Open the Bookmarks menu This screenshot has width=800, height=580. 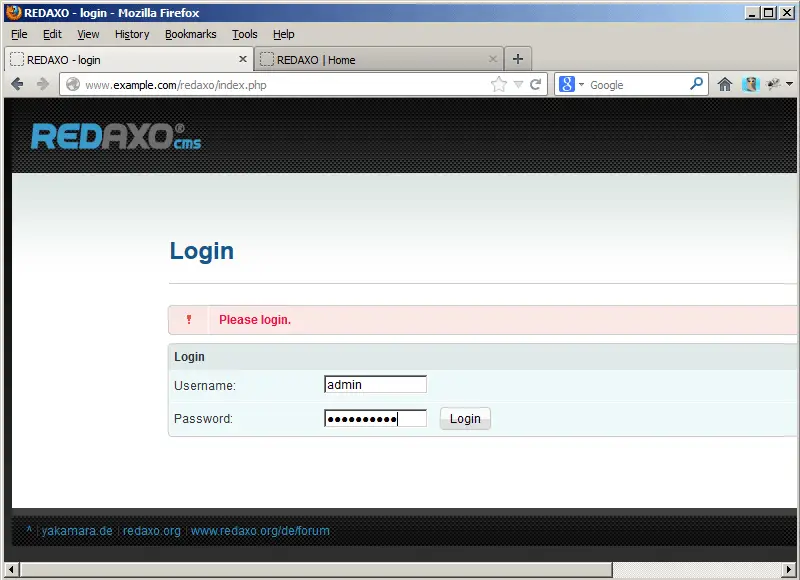(x=190, y=34)
